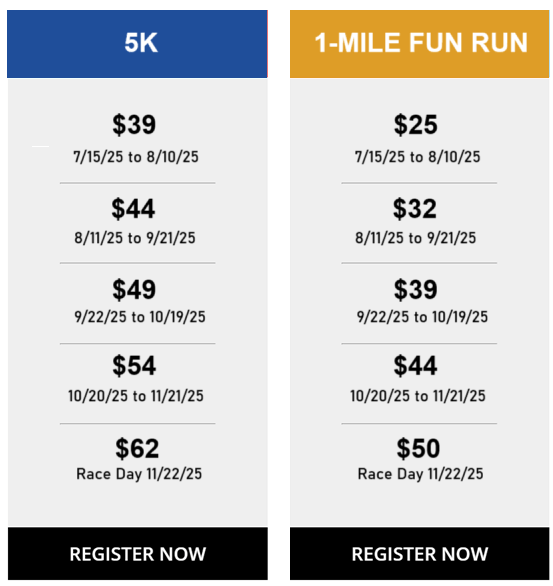Click REGISTER NOW under the 5K column
The image size is (553, 586).
138,553
